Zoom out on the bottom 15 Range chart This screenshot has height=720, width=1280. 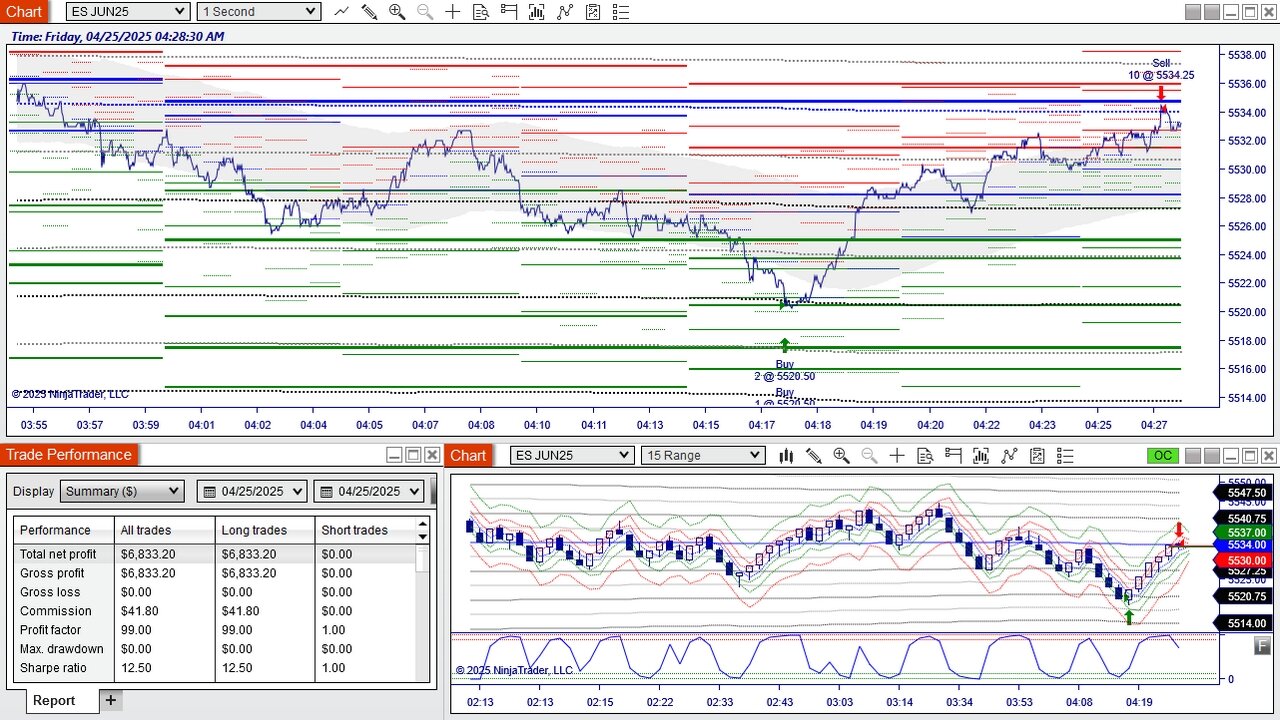pyautogui.click(x=869, y=455)
